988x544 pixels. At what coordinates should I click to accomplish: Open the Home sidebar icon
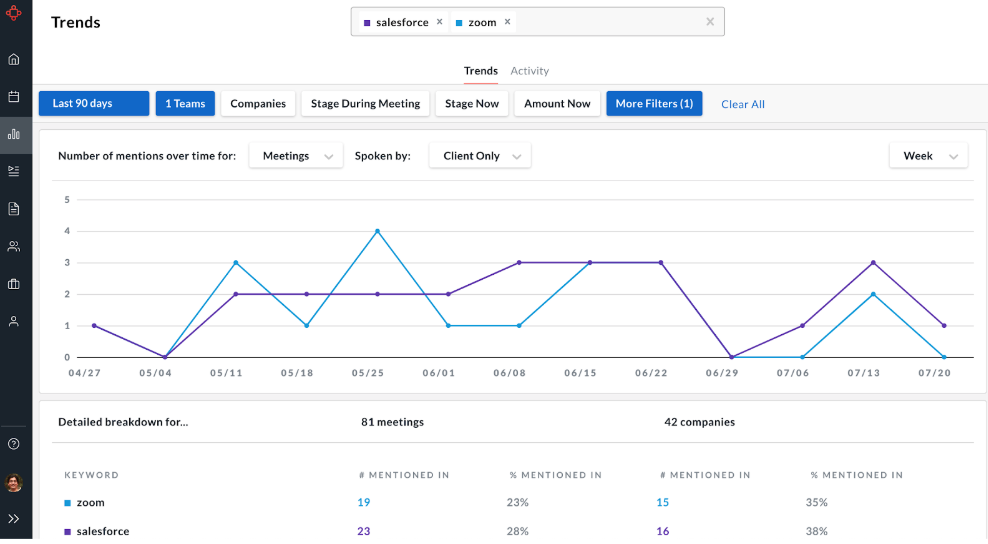(x=14, y=59)
